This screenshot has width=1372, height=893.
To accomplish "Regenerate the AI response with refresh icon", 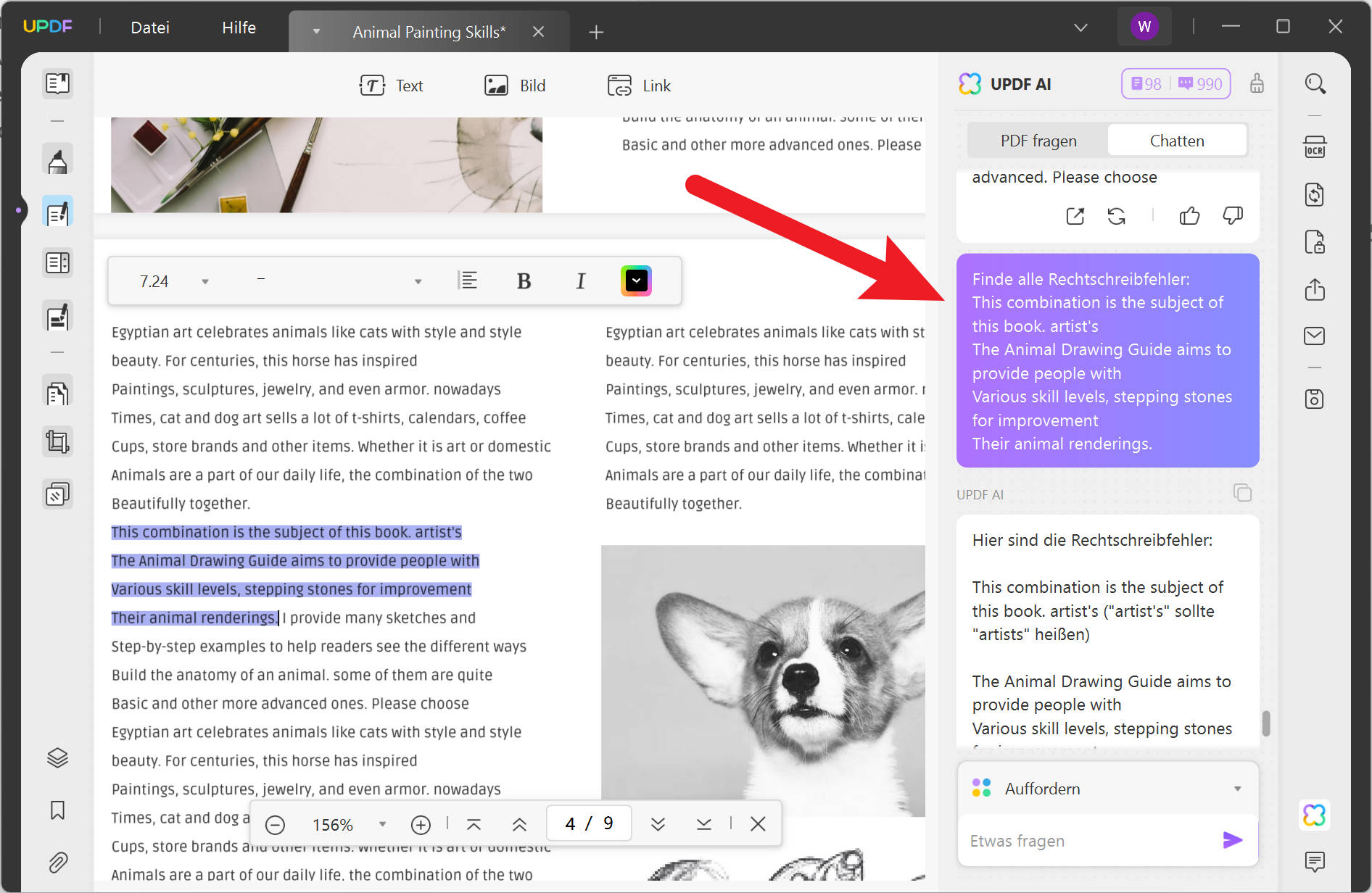I will coord(1116,215).
